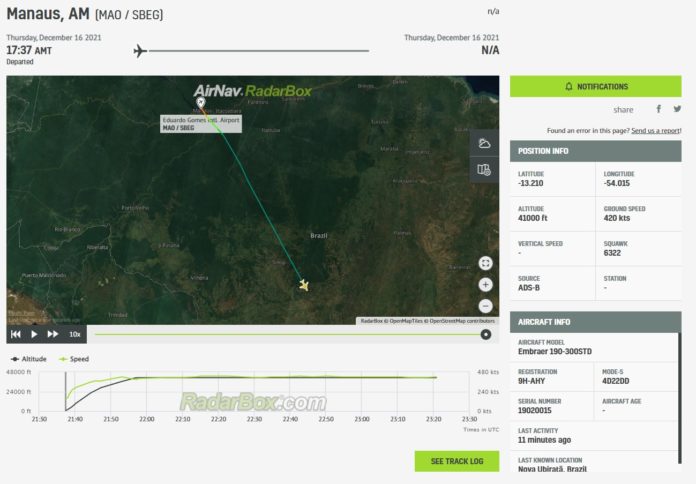Select the '11 minutes ago' last activity
This screenshot has height=484, width=696.
point(544,440)
